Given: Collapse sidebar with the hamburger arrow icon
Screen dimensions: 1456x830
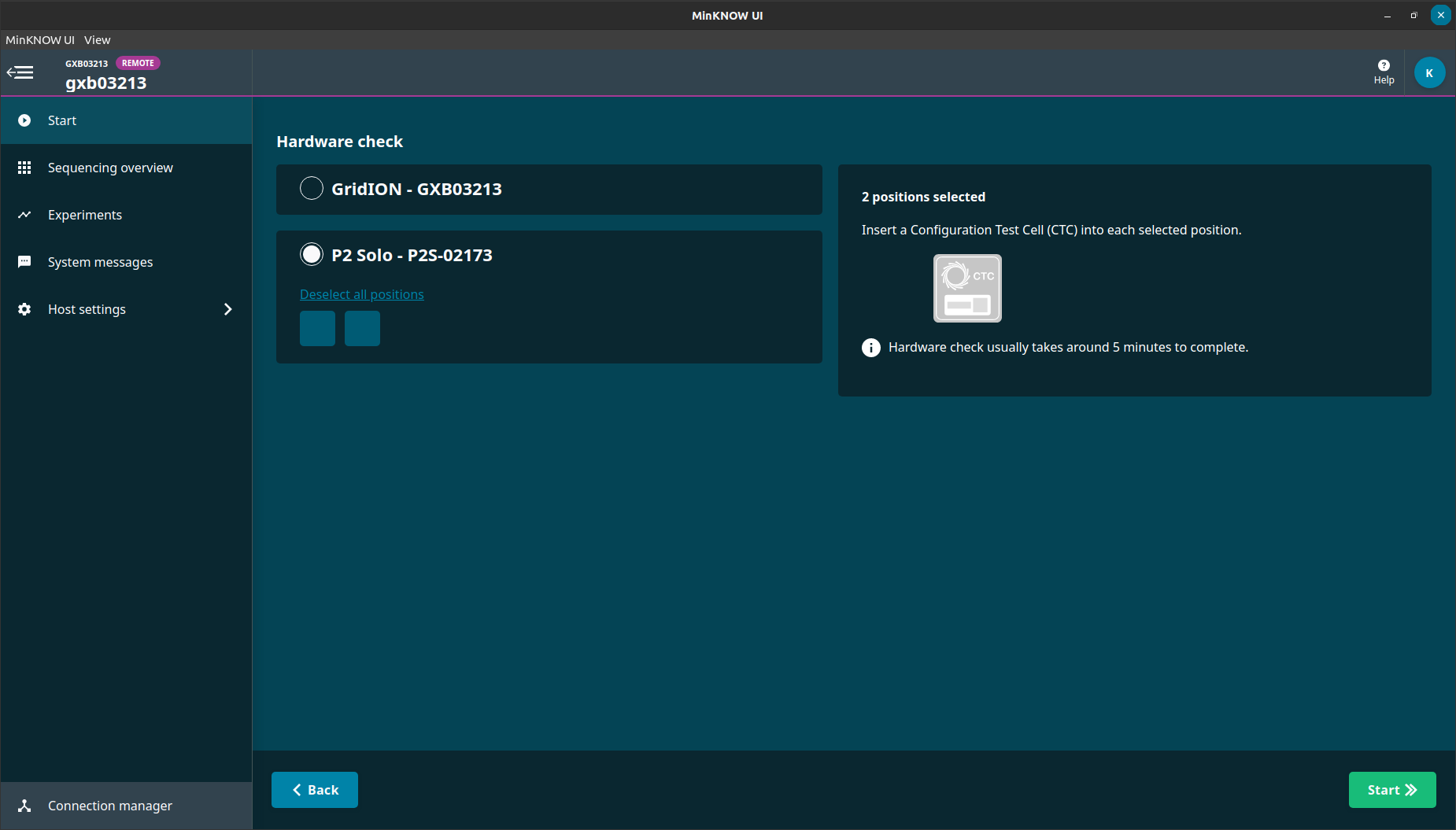Looking at the screenshot, I should [20, 73].
